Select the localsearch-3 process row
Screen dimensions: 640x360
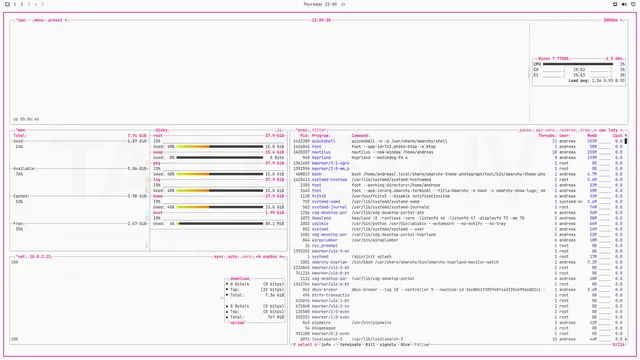(458, 339)
